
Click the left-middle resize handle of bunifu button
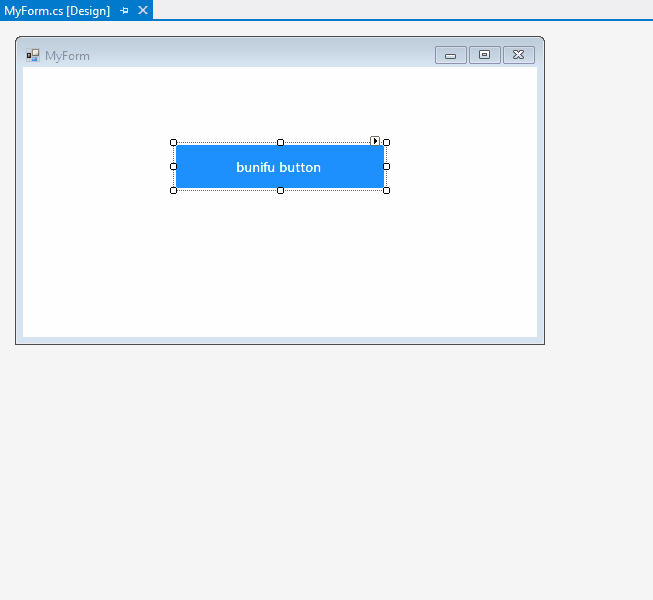pos(173,166)
